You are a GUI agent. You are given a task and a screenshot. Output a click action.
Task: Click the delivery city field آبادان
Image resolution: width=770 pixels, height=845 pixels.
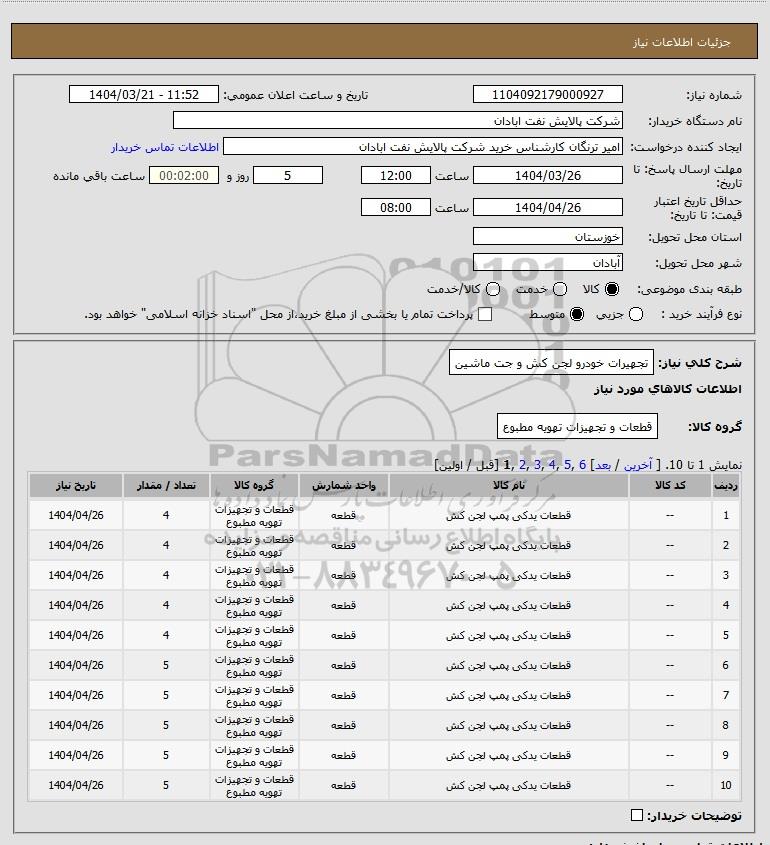point(547,262)
